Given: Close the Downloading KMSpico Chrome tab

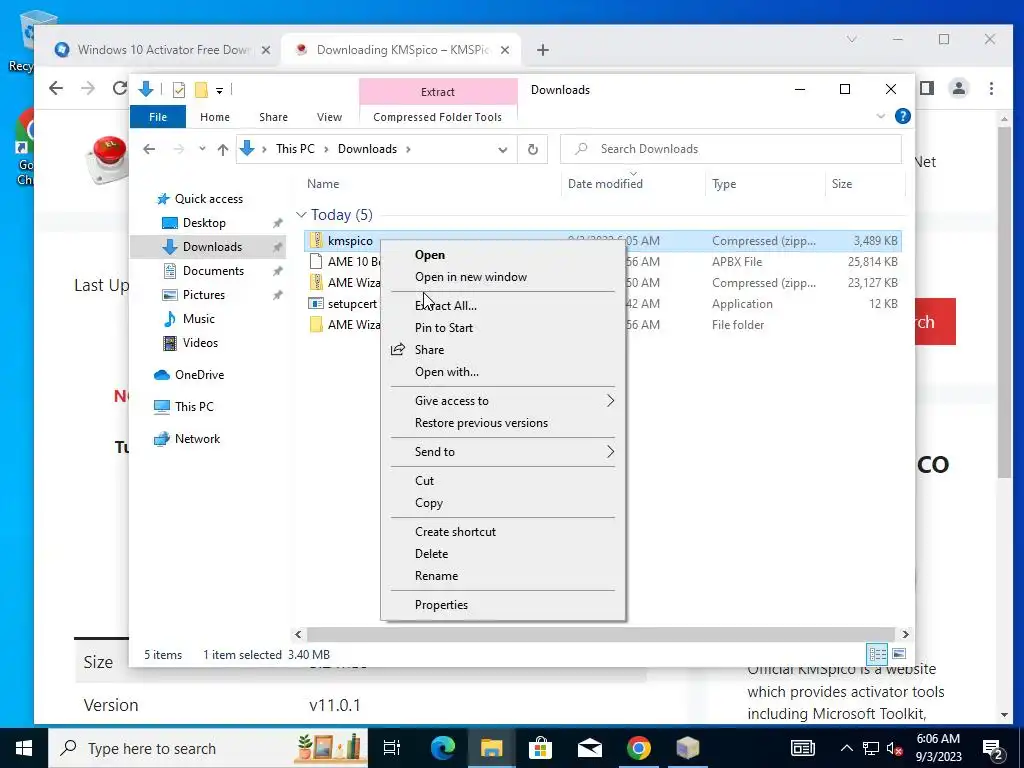Looking at the screenshot, I should (x=505, y=50).
